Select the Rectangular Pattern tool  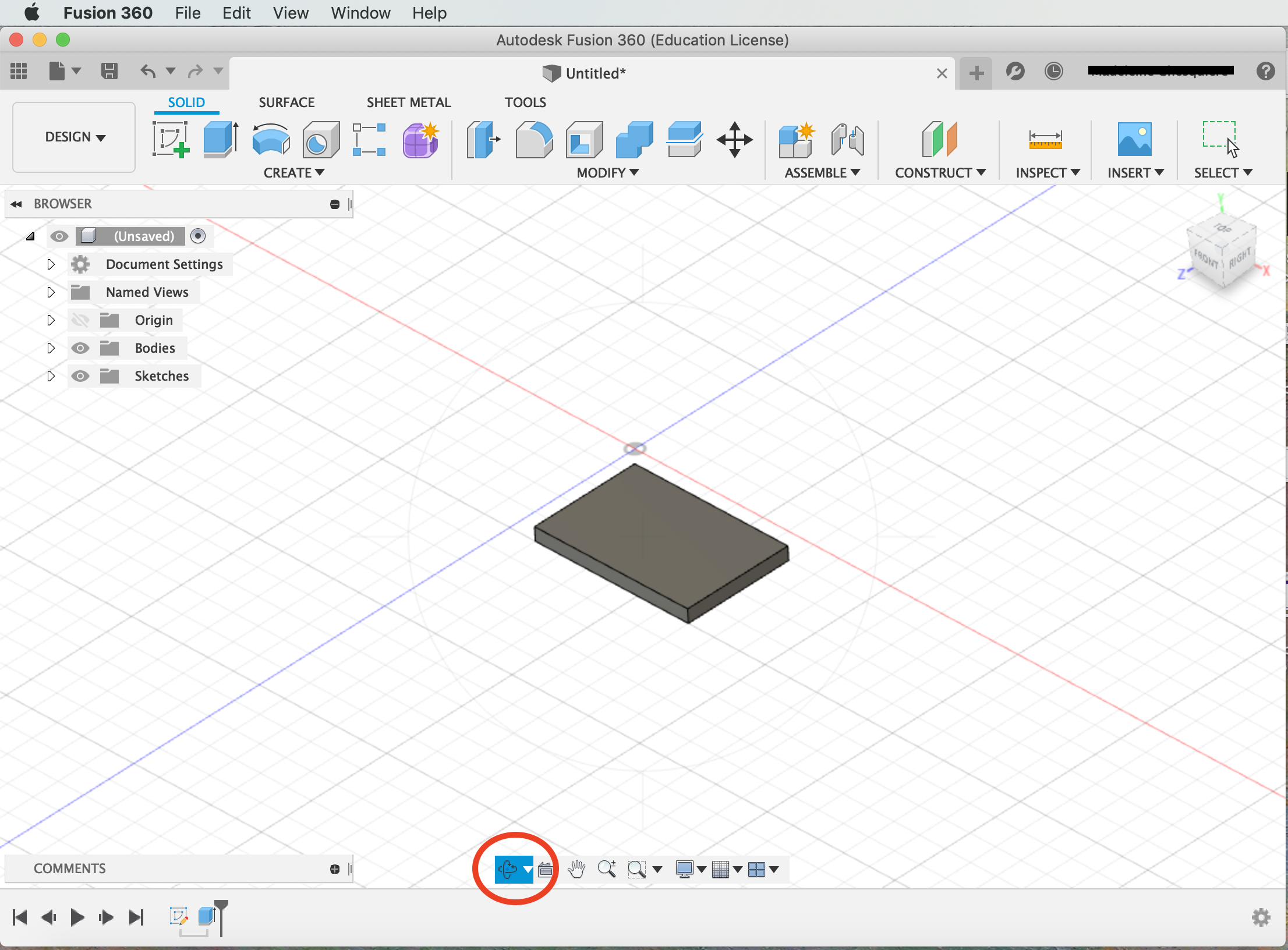[x=369, y=139]
